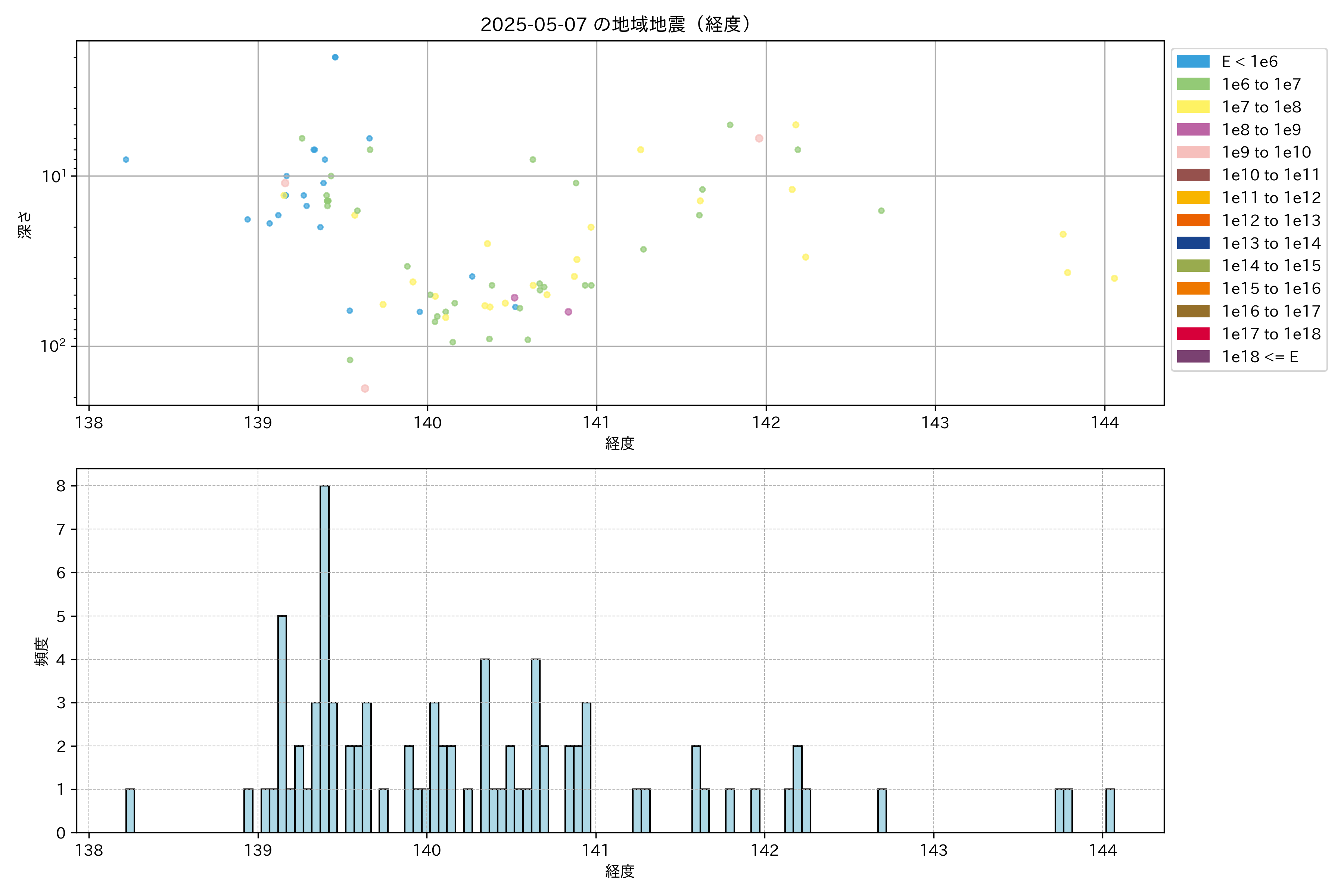This screenshot has height=896, width=1344.
Task: Click the leftmost blue scatter point
Action: (126, 159)
